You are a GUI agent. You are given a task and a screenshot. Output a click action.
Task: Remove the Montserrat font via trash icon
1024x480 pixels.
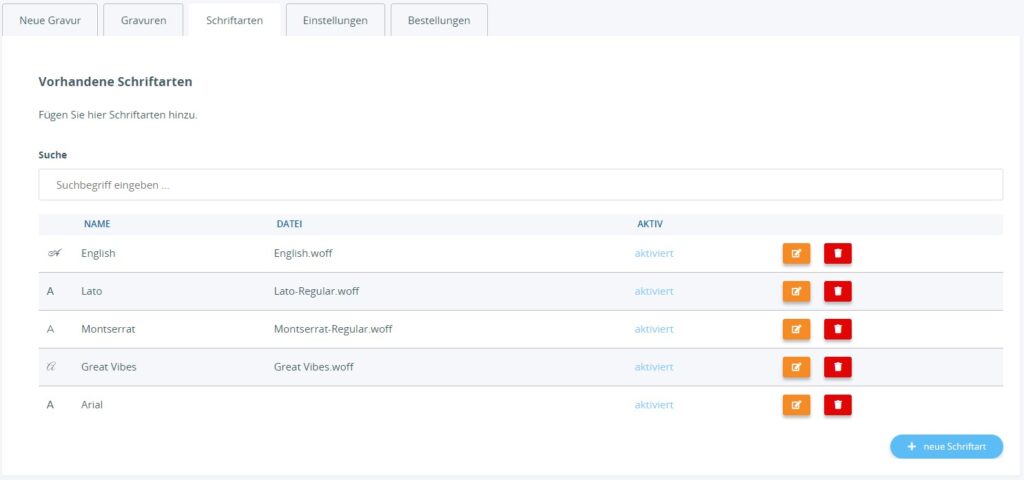(x=837, y=329)
